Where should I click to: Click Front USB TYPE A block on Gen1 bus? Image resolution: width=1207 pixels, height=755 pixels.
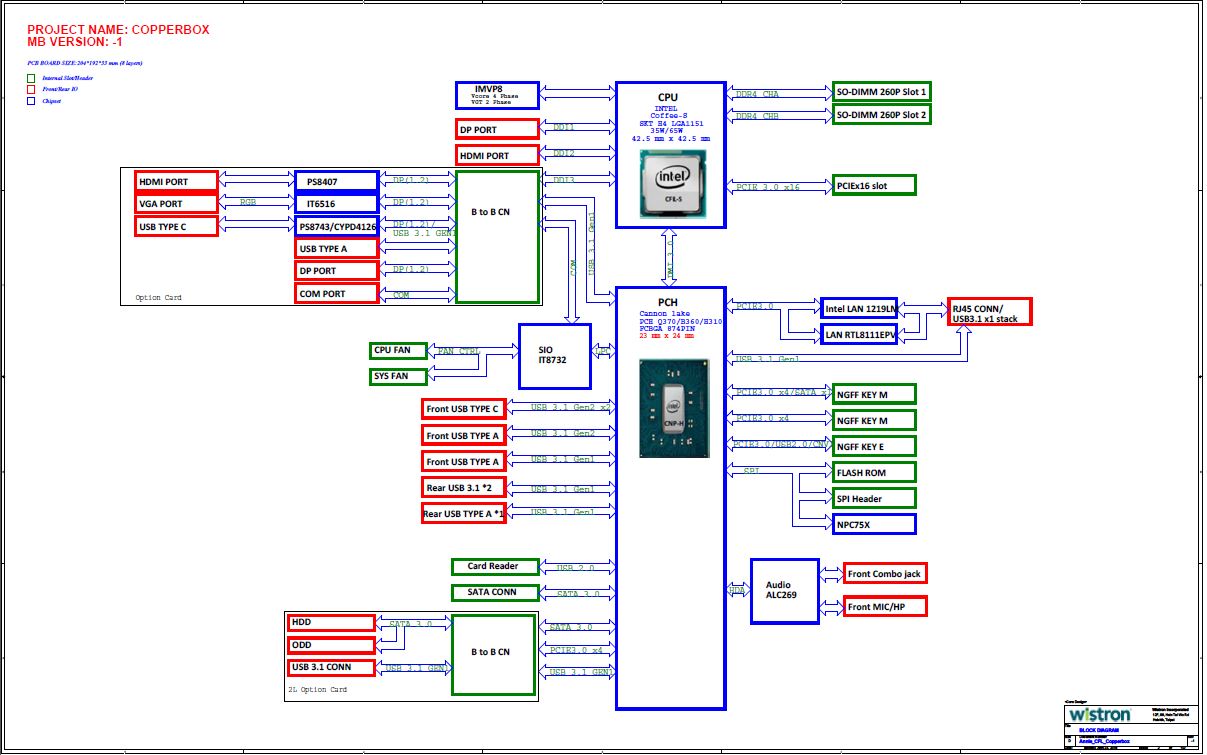[463, 461]
